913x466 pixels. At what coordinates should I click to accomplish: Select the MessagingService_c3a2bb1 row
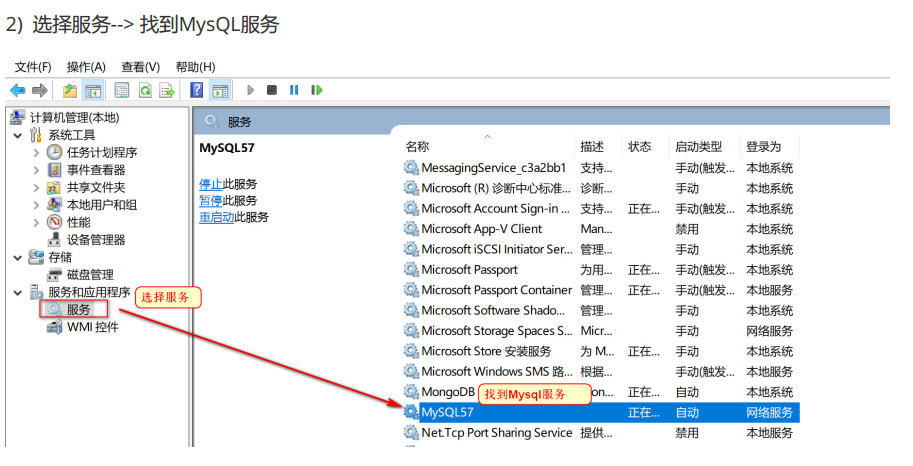click(601, 168)
